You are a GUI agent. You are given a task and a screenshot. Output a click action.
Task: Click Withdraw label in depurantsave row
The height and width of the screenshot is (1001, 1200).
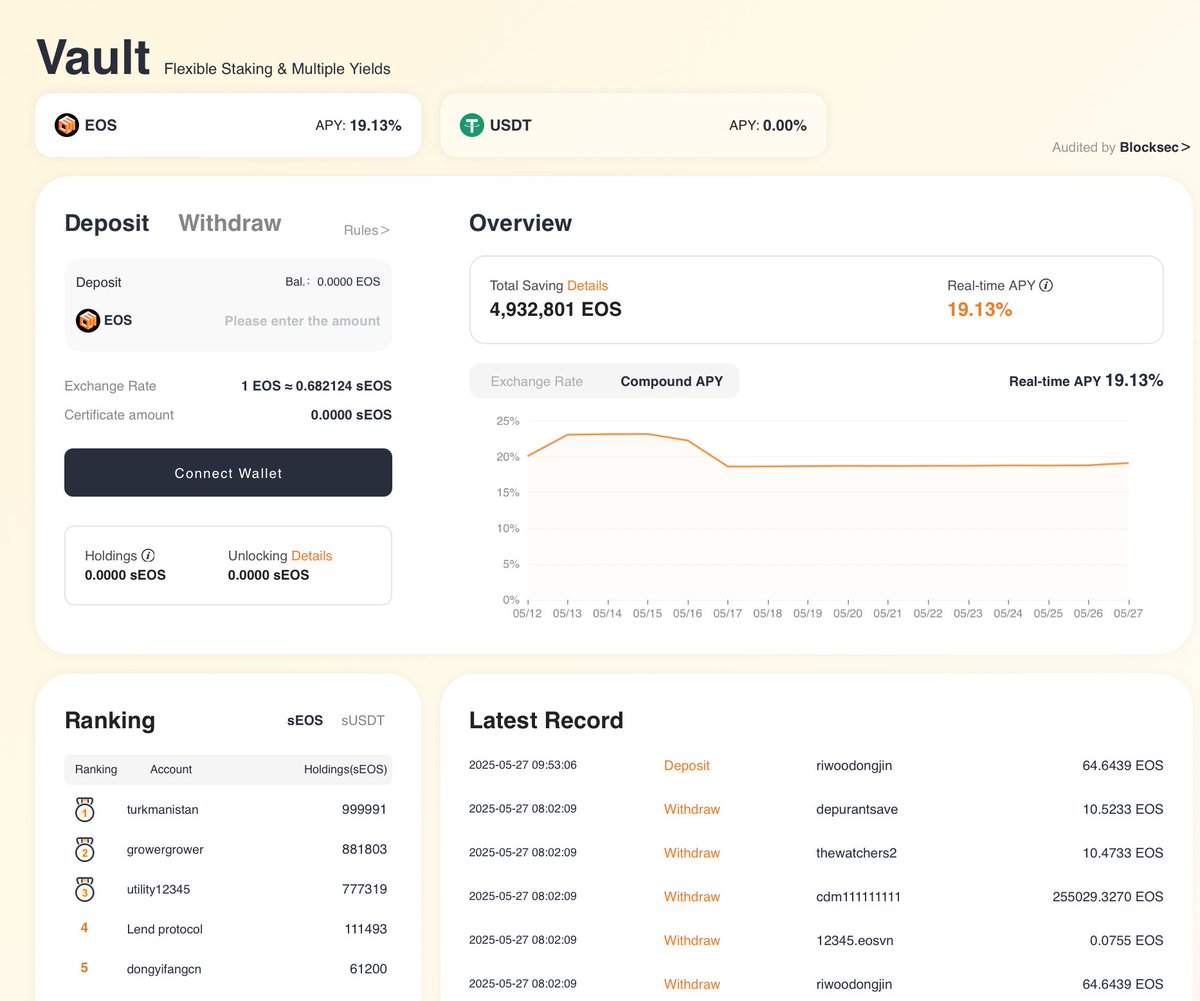pos(692,809)
